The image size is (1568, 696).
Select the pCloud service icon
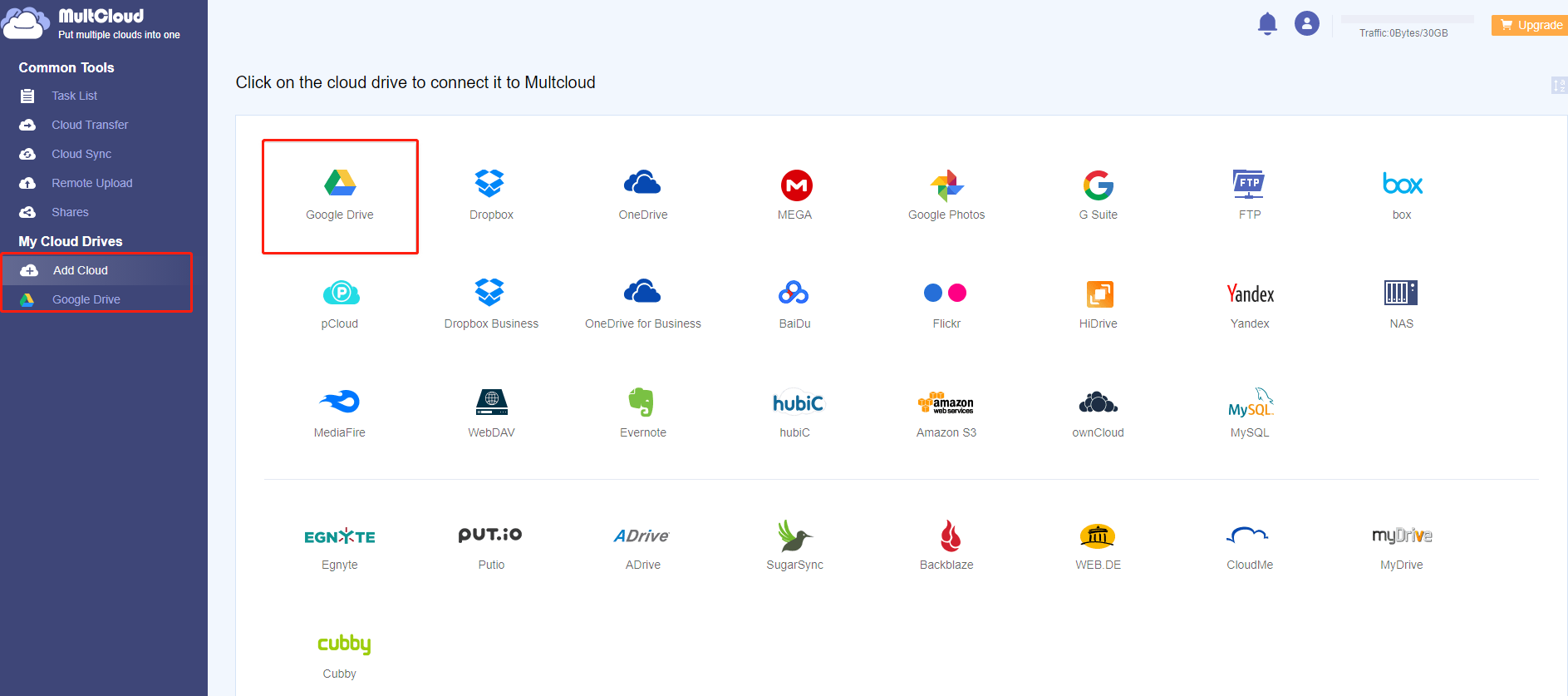[340, 294]
